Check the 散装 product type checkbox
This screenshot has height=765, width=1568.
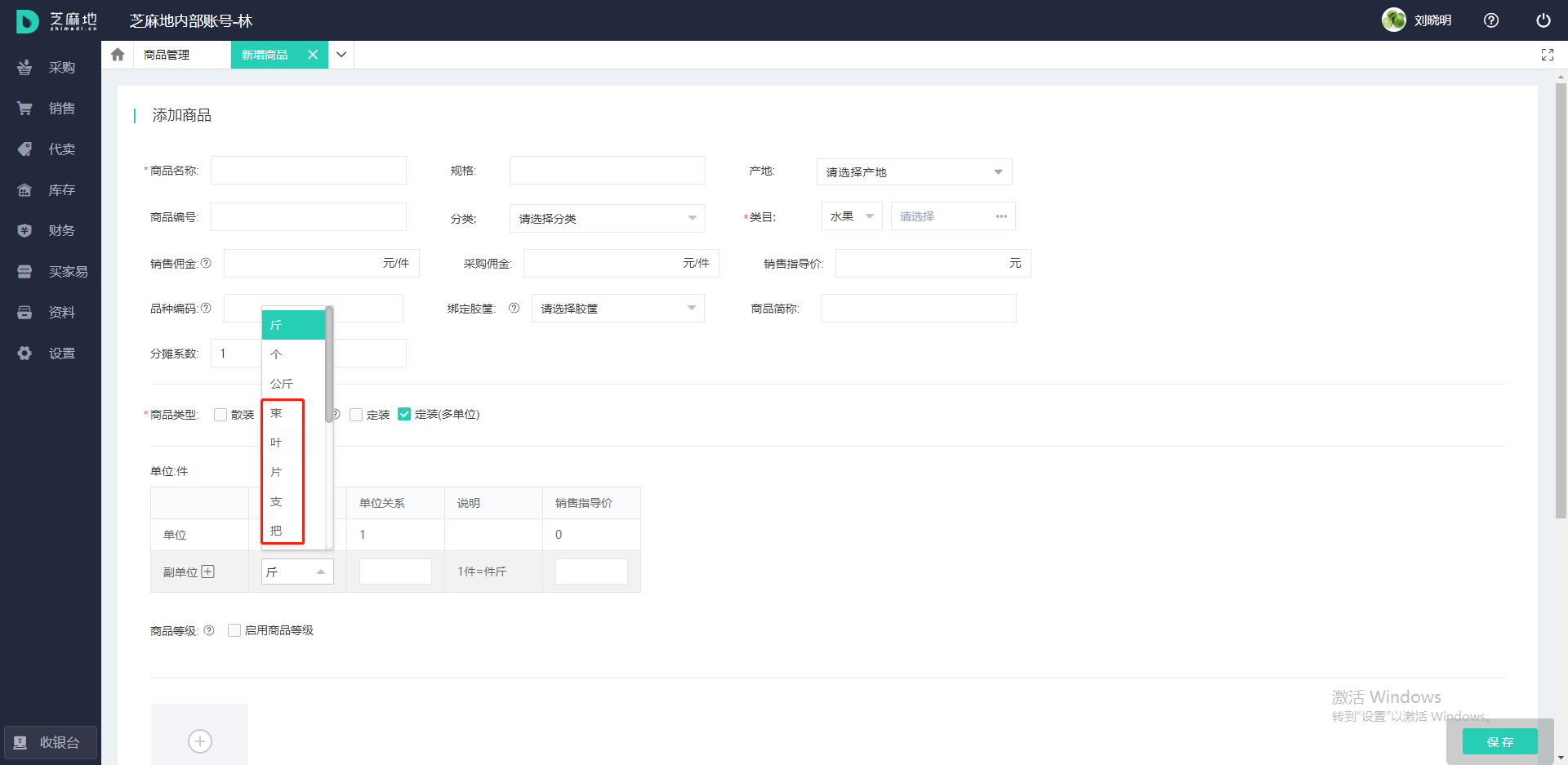[x=220, y=415]
